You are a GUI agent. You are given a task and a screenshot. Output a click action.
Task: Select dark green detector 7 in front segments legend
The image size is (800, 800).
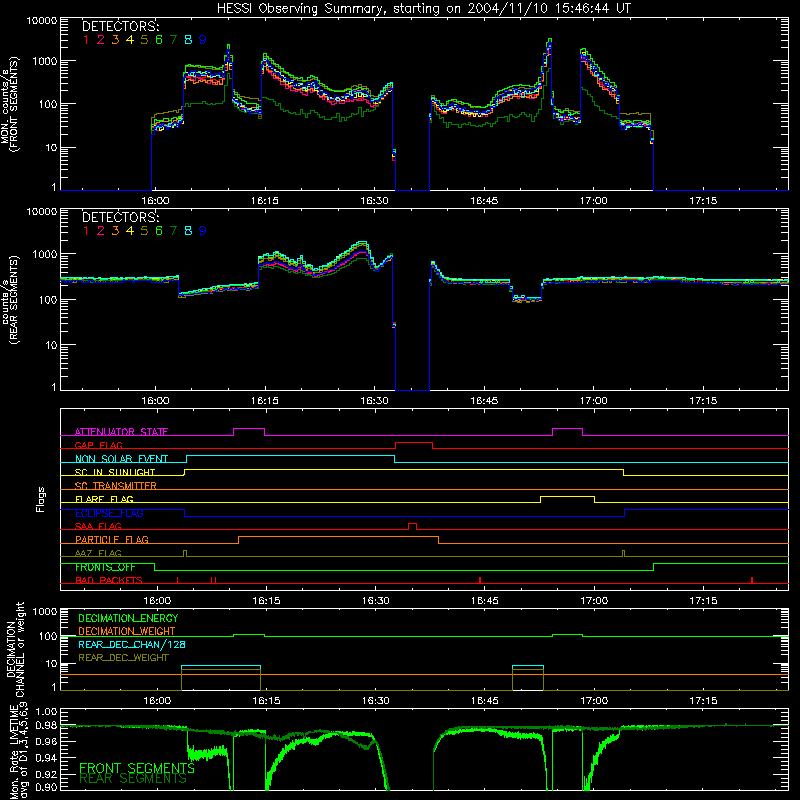pos(173,40)
